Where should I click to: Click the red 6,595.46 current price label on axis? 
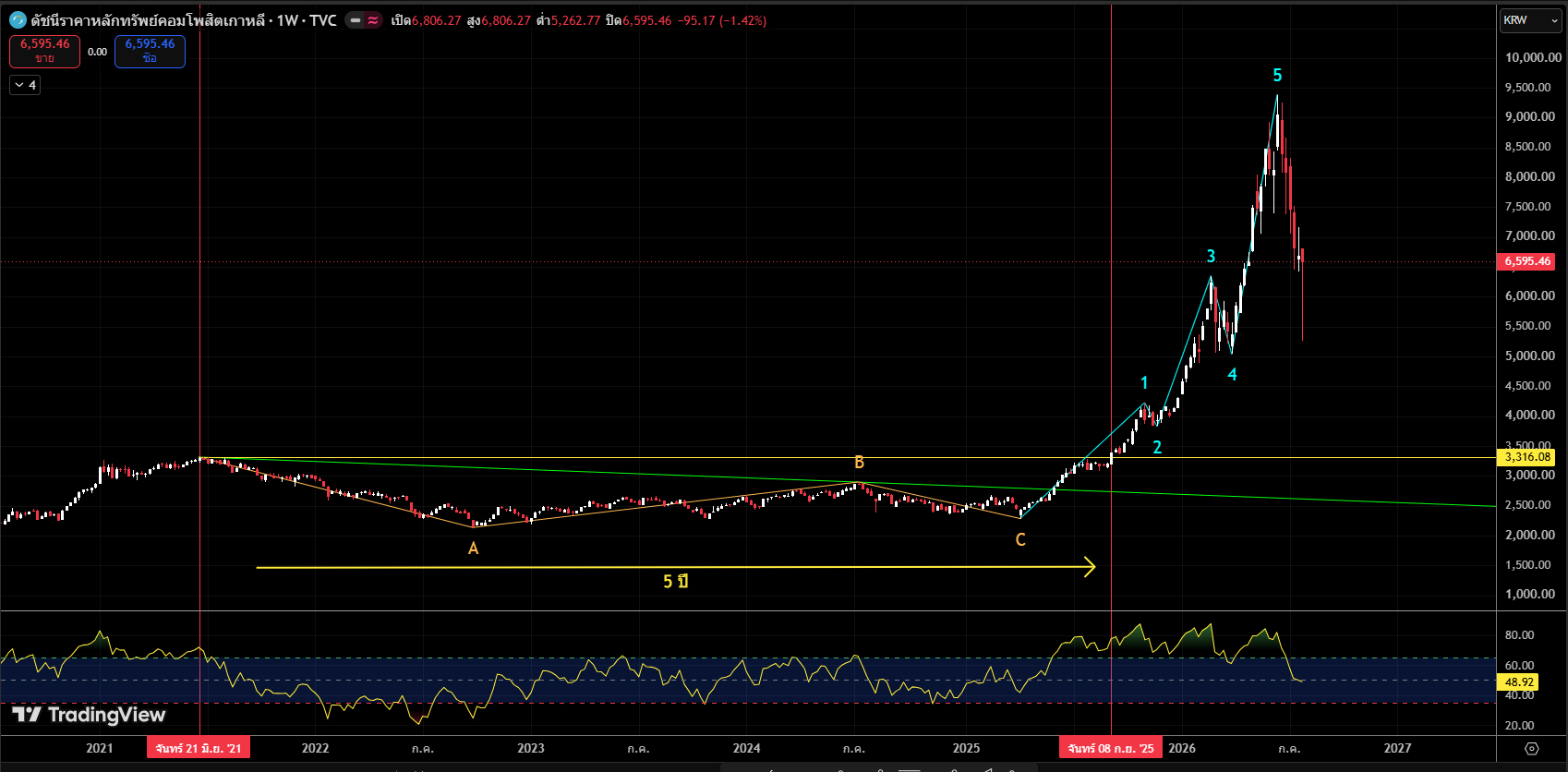[1527, 261]
